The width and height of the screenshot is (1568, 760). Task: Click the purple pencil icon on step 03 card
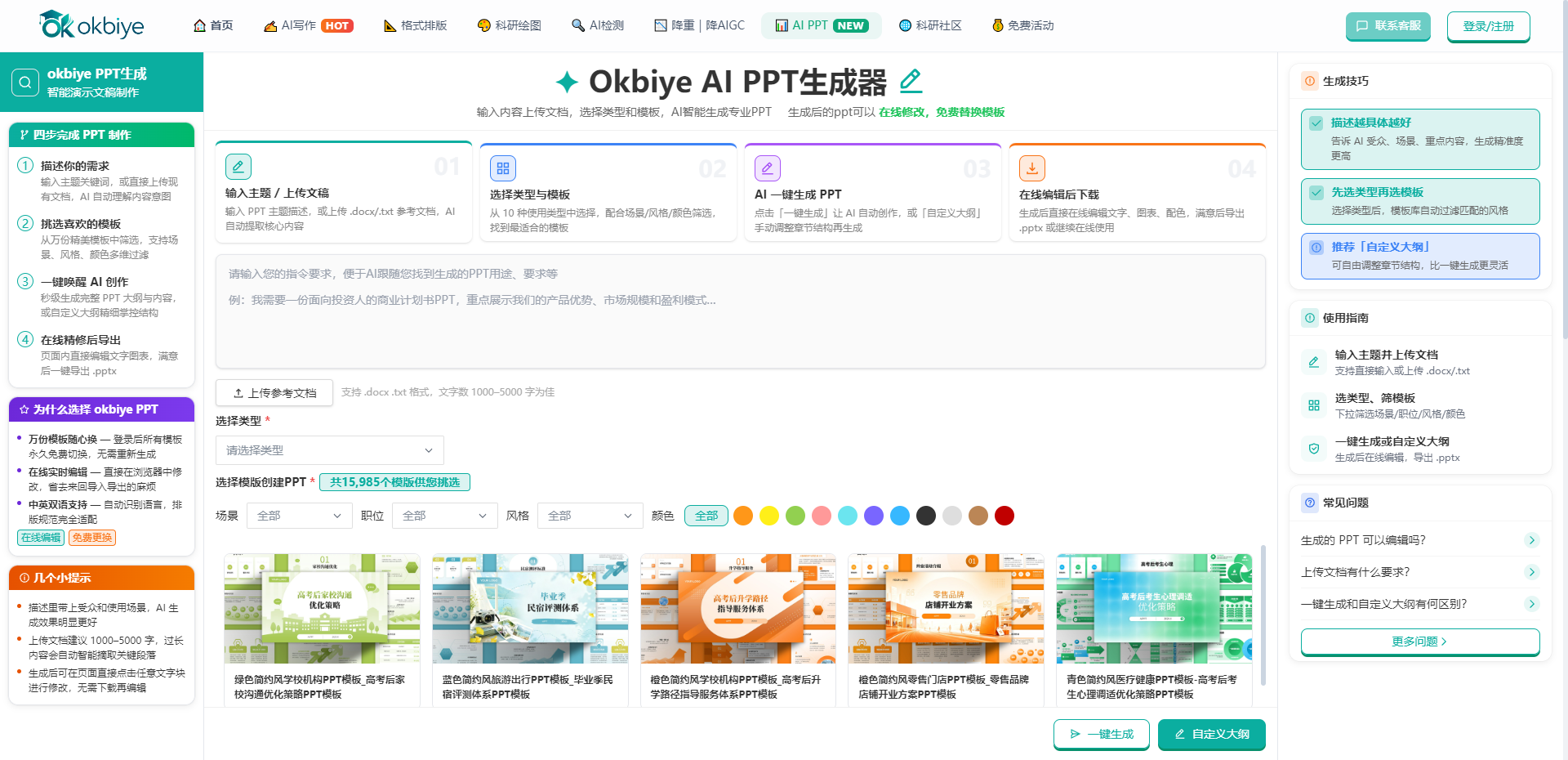767,168
